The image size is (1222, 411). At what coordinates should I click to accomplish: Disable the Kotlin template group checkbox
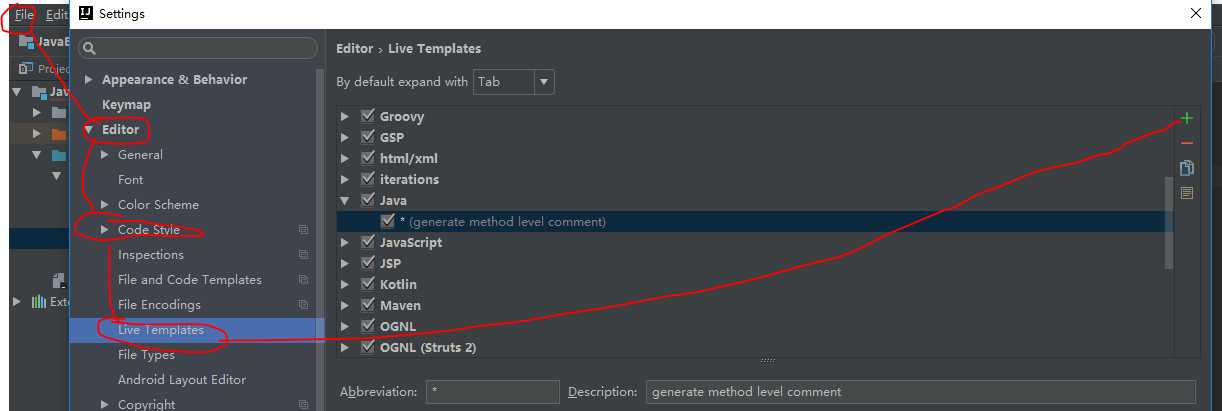[x=367, y=284]
